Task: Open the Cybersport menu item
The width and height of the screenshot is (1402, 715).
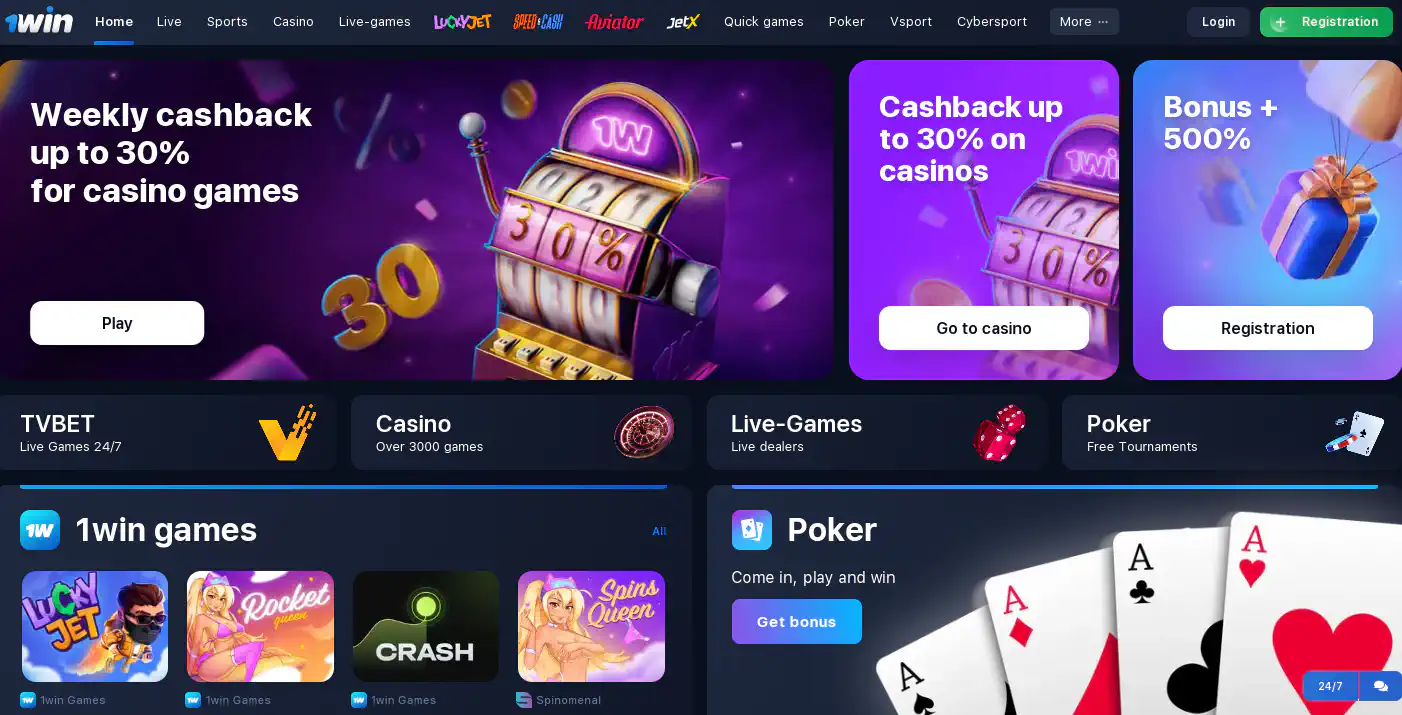Action: tap(992, 21)
